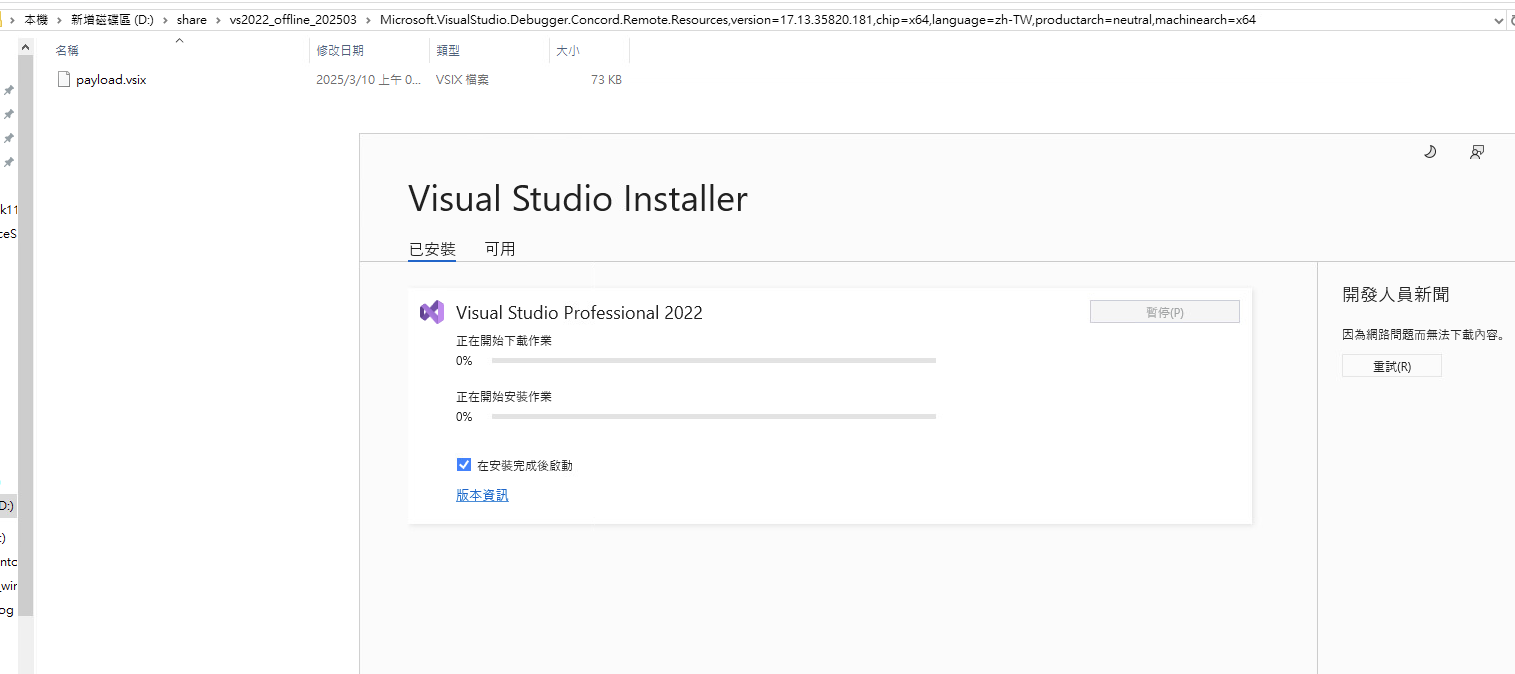
Task: Expand the chevron right after 本機
Action: tap(59, 20)
